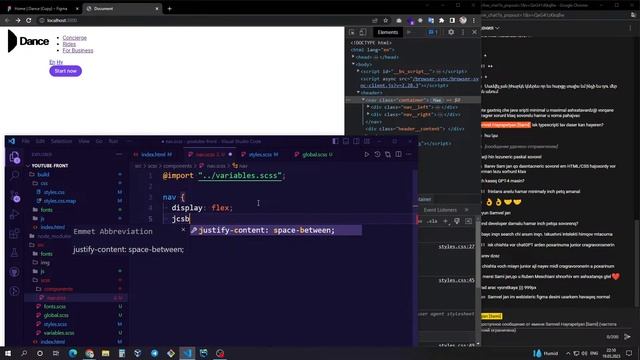Toggle device toolbar in Chrome DevTools
The width and height of the screenshot is (640, 360).
click(362, 32)
